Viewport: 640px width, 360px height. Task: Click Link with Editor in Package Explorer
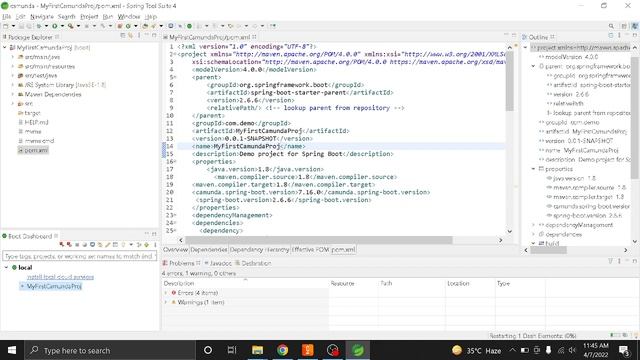pos(130,36)
